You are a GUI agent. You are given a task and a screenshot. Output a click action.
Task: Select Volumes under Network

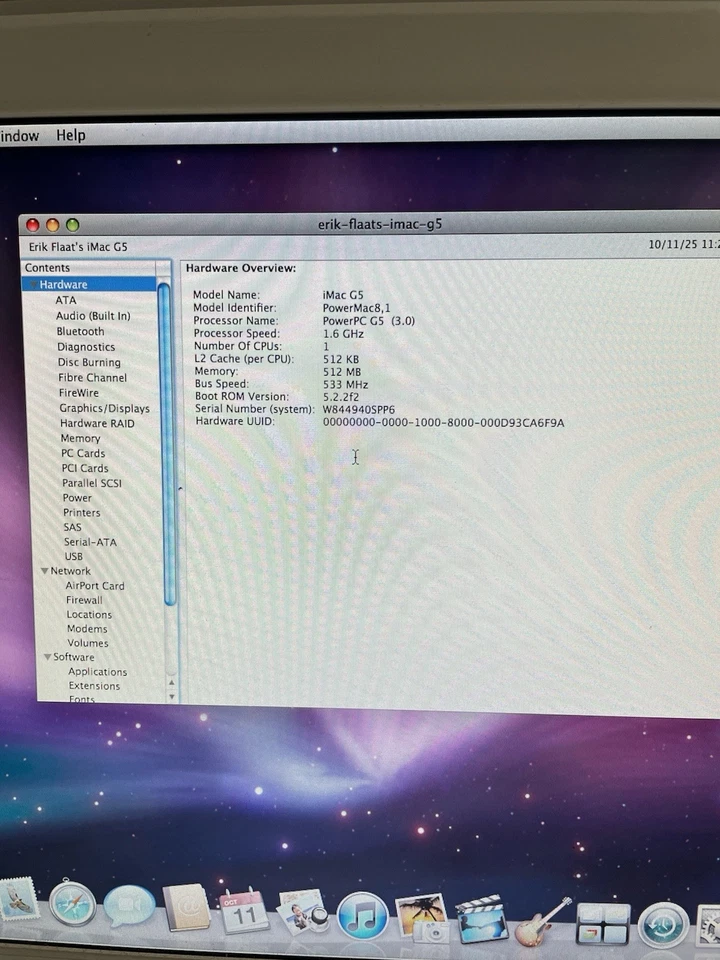pos(88,643)
